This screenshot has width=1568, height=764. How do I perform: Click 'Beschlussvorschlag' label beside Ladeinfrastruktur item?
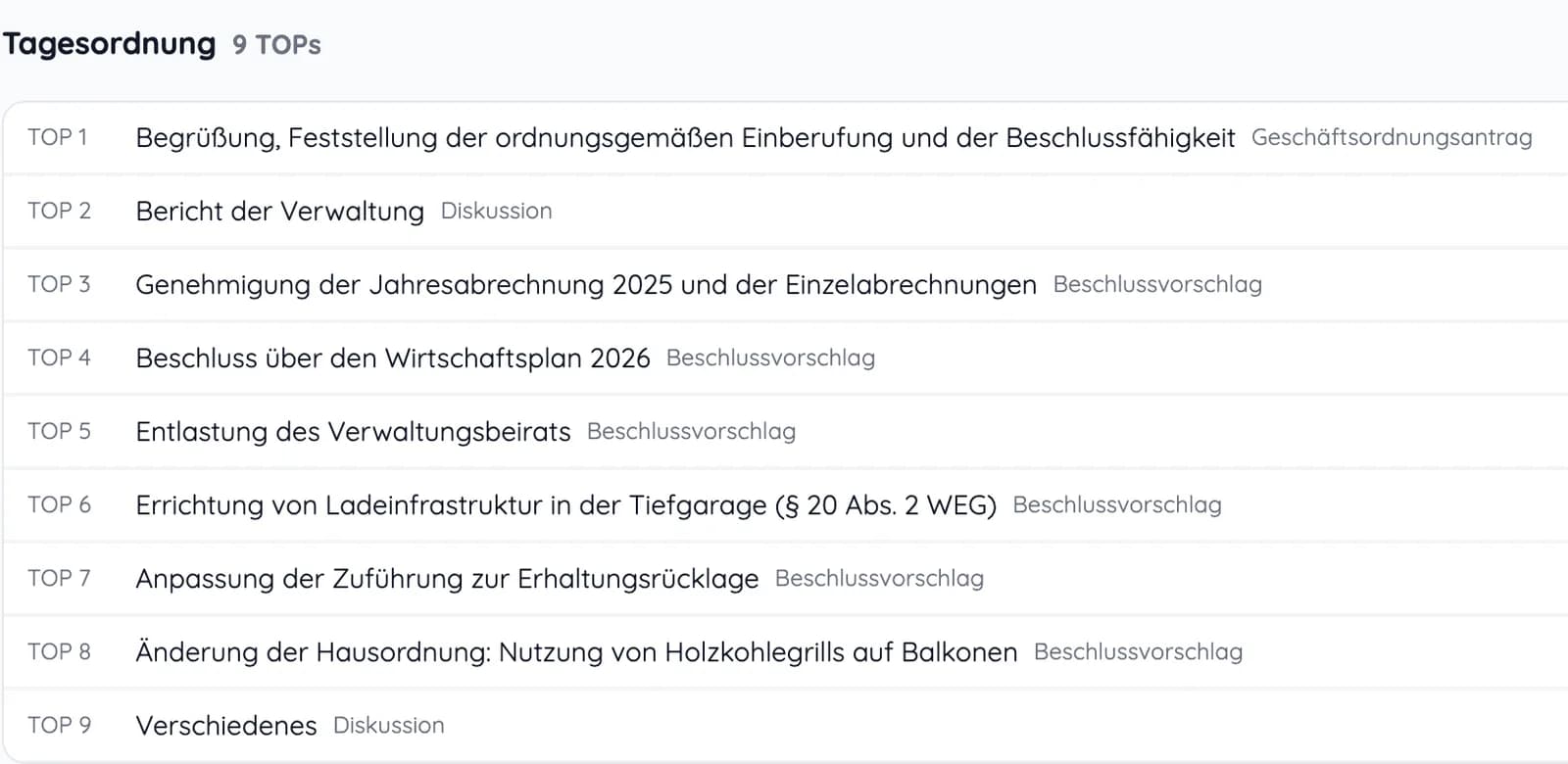(1117, 505)
